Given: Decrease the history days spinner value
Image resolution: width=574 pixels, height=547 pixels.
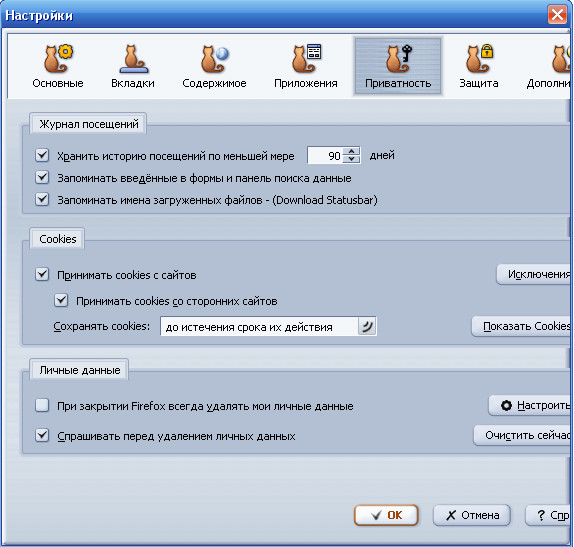Looking at the screenshot, I should pos(352,159).
